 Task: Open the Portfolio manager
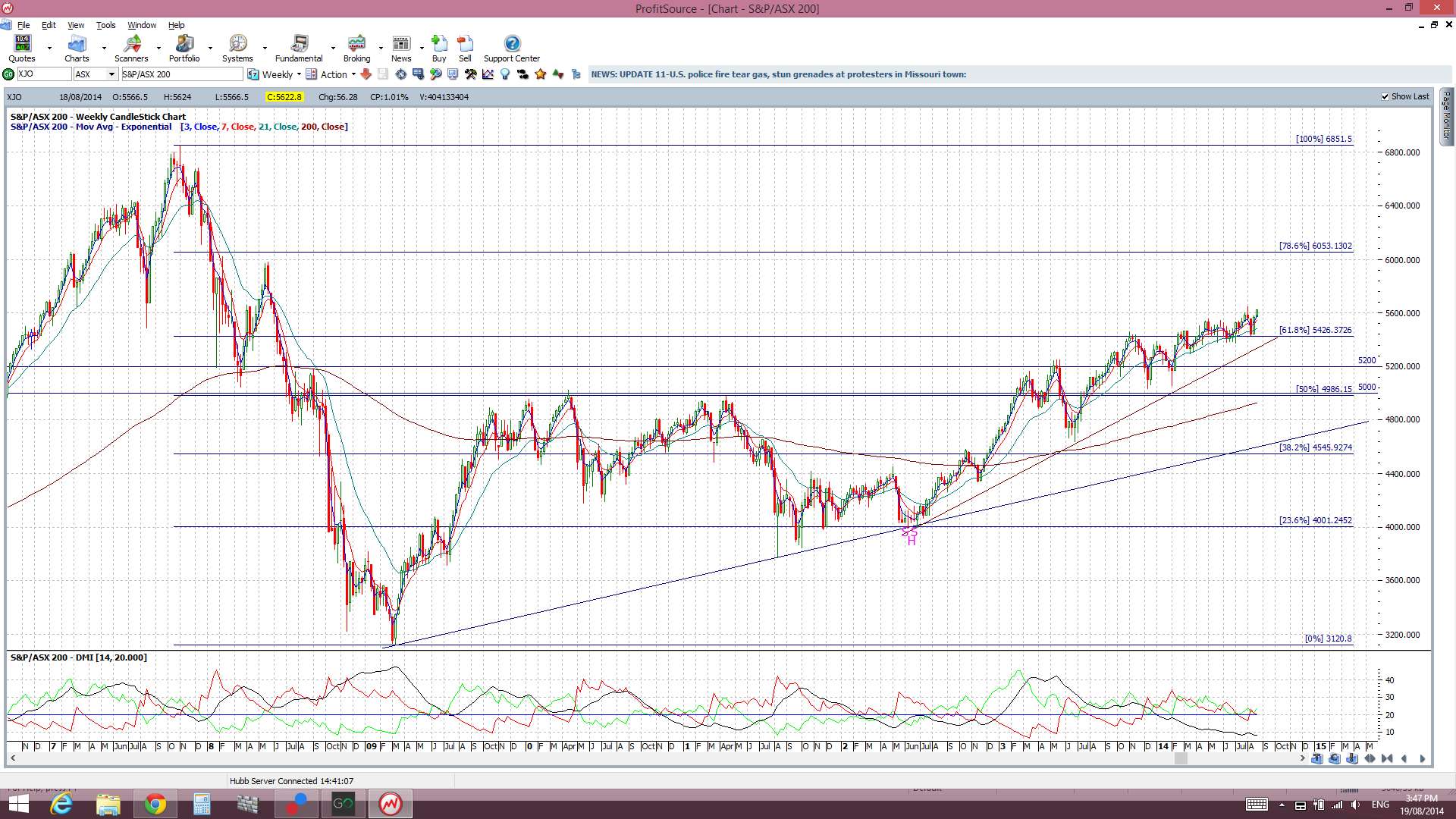pyautogui.click(x=184, y=49)
